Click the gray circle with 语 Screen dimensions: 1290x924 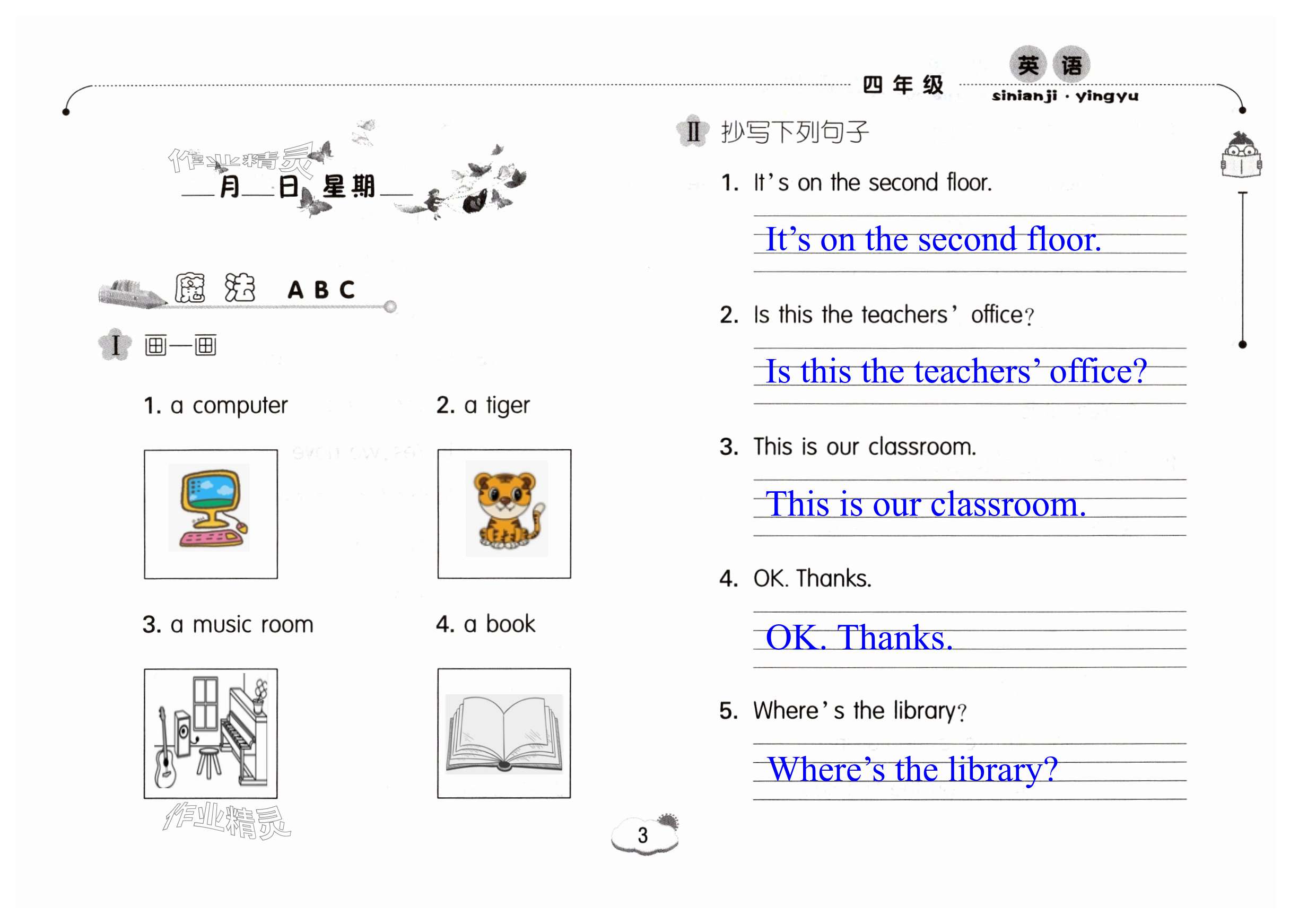(1071, 65)
